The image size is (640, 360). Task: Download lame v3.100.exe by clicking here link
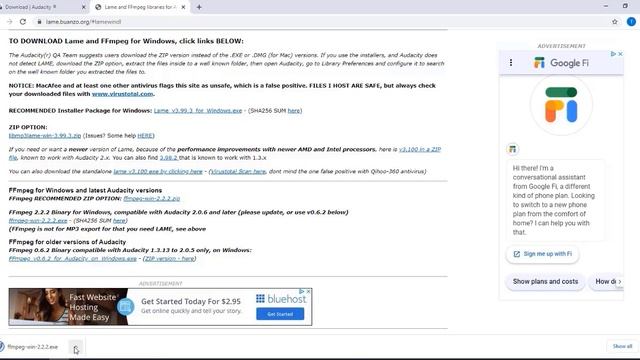(158, 171)
